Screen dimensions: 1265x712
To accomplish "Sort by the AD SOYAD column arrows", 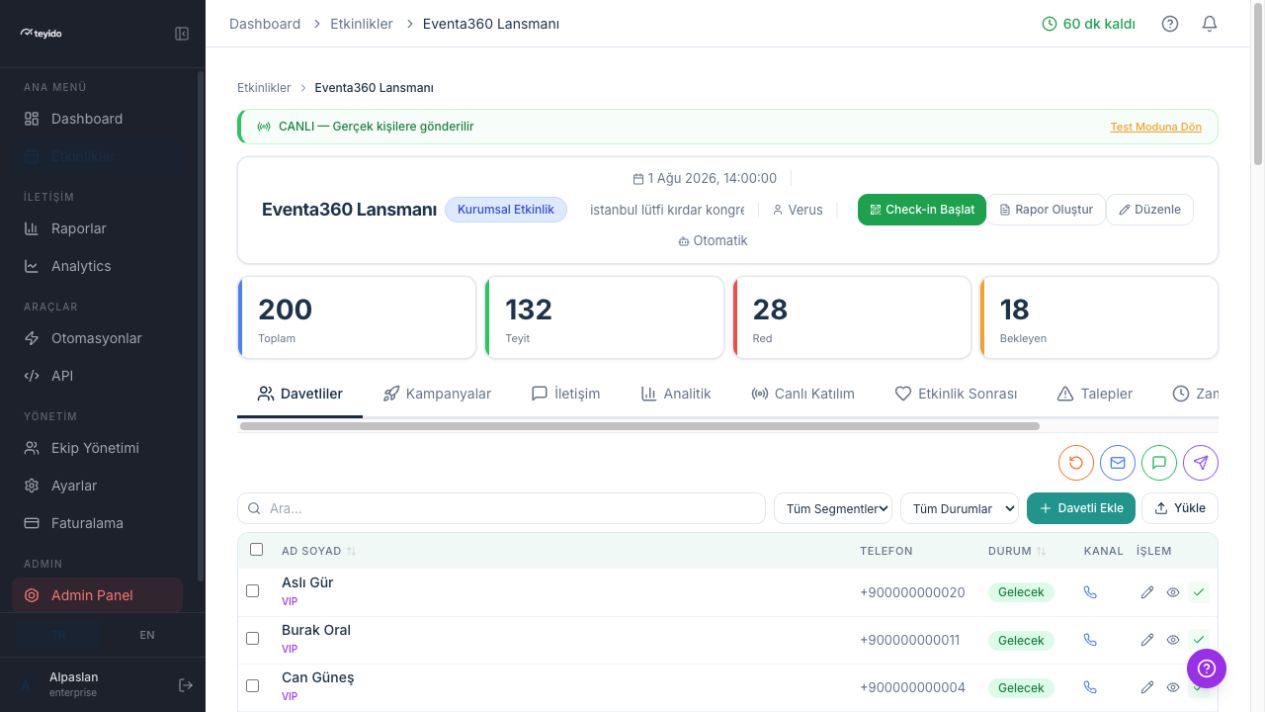I will (352, 551).
